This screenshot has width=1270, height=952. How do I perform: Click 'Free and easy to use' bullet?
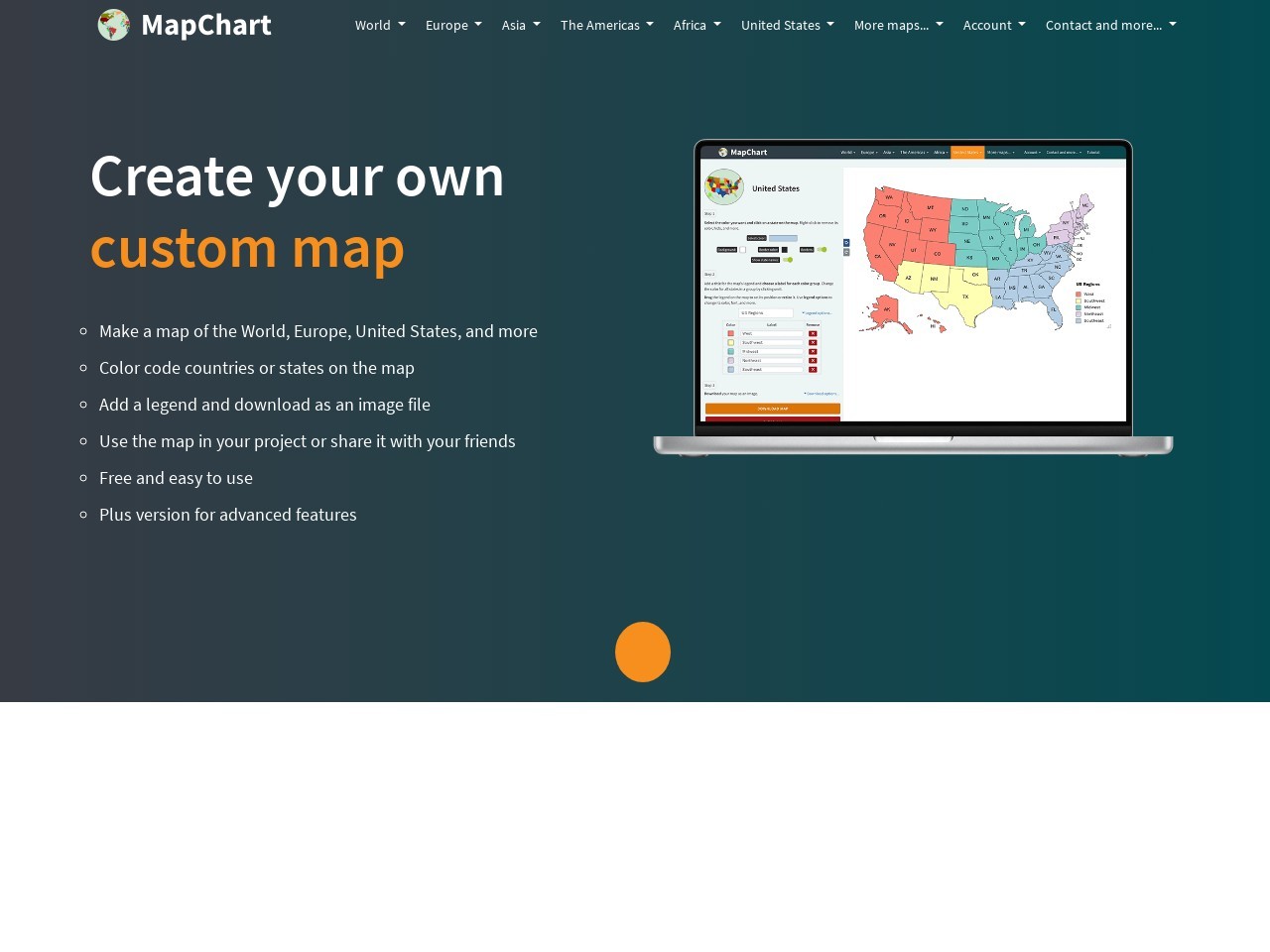tap(176, 478)
